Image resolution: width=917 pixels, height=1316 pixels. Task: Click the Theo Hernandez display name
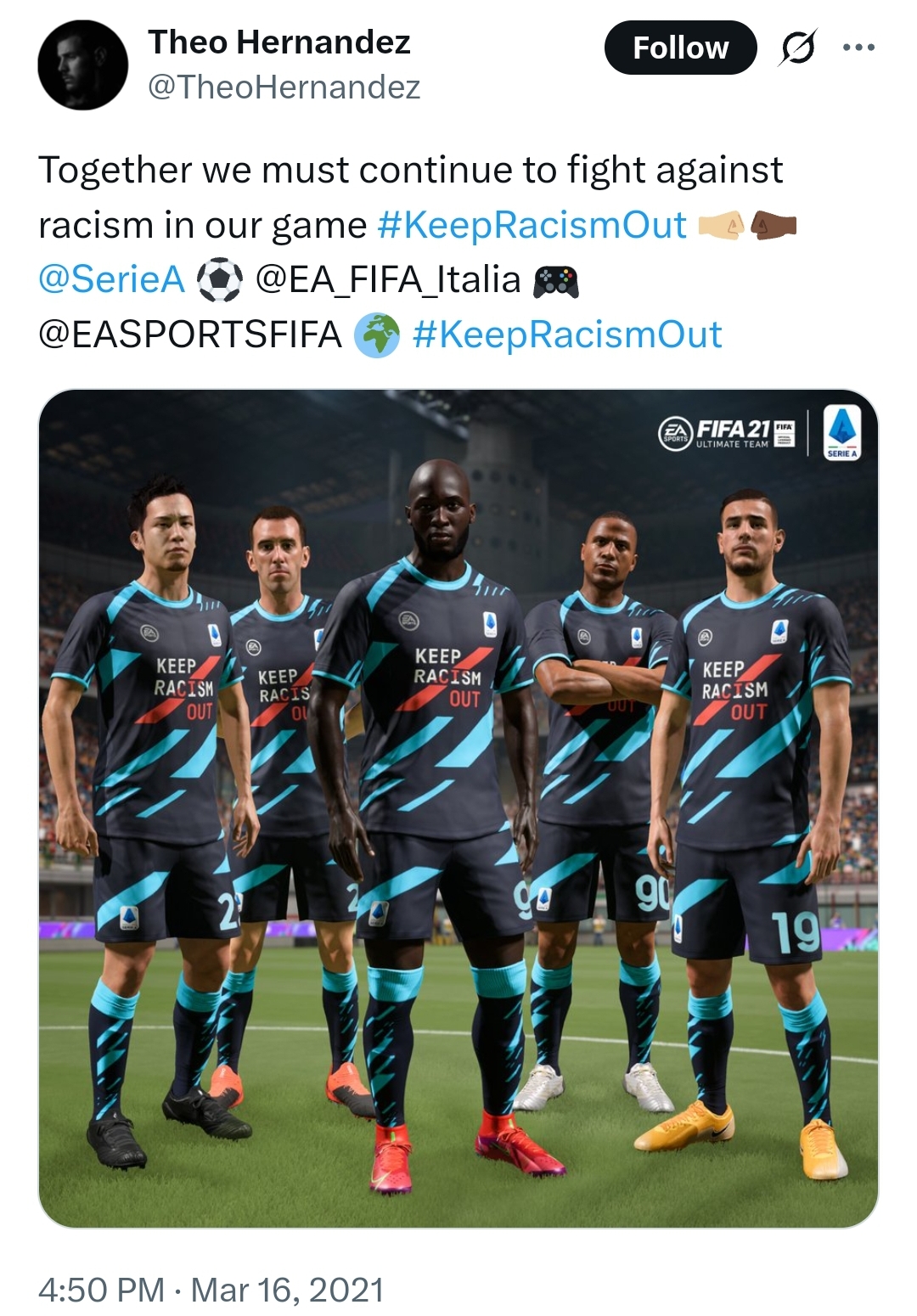(279, 42)
